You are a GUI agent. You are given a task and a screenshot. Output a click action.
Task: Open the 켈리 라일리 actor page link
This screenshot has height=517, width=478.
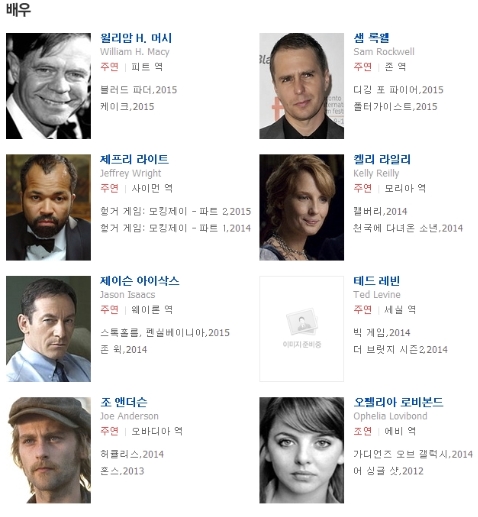382,159
